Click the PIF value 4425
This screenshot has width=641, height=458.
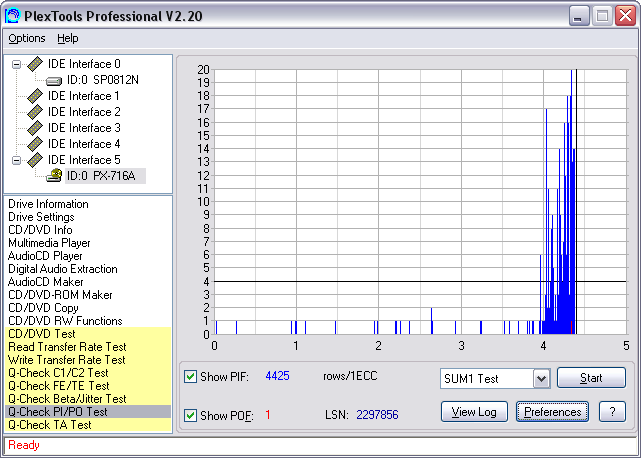click(x=277, y=376)
